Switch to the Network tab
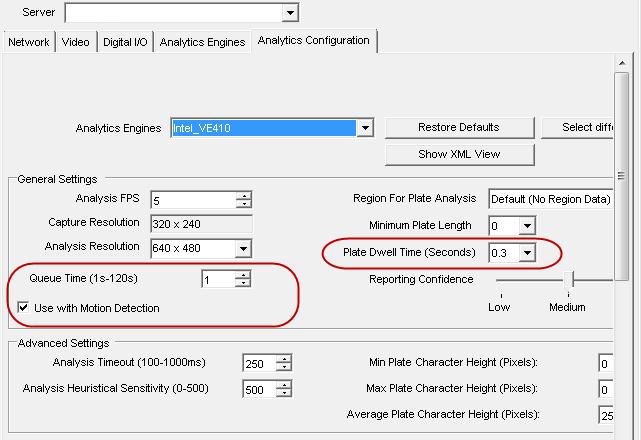This screenshot has height=440, width=641. 28,42
